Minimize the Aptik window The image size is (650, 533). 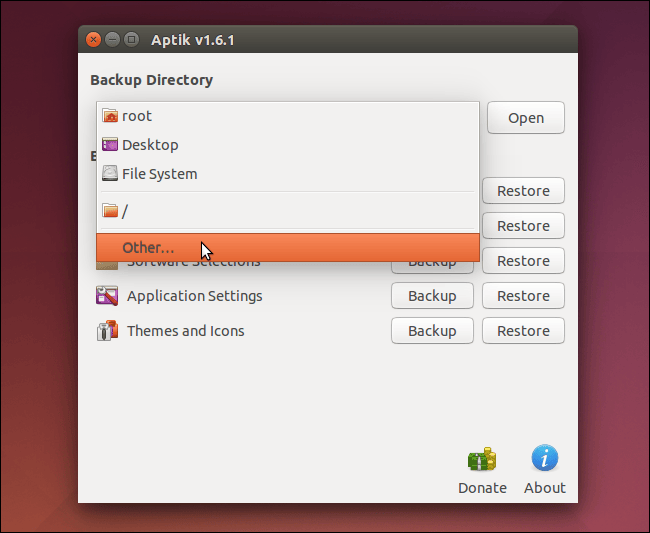click(112, 40)
